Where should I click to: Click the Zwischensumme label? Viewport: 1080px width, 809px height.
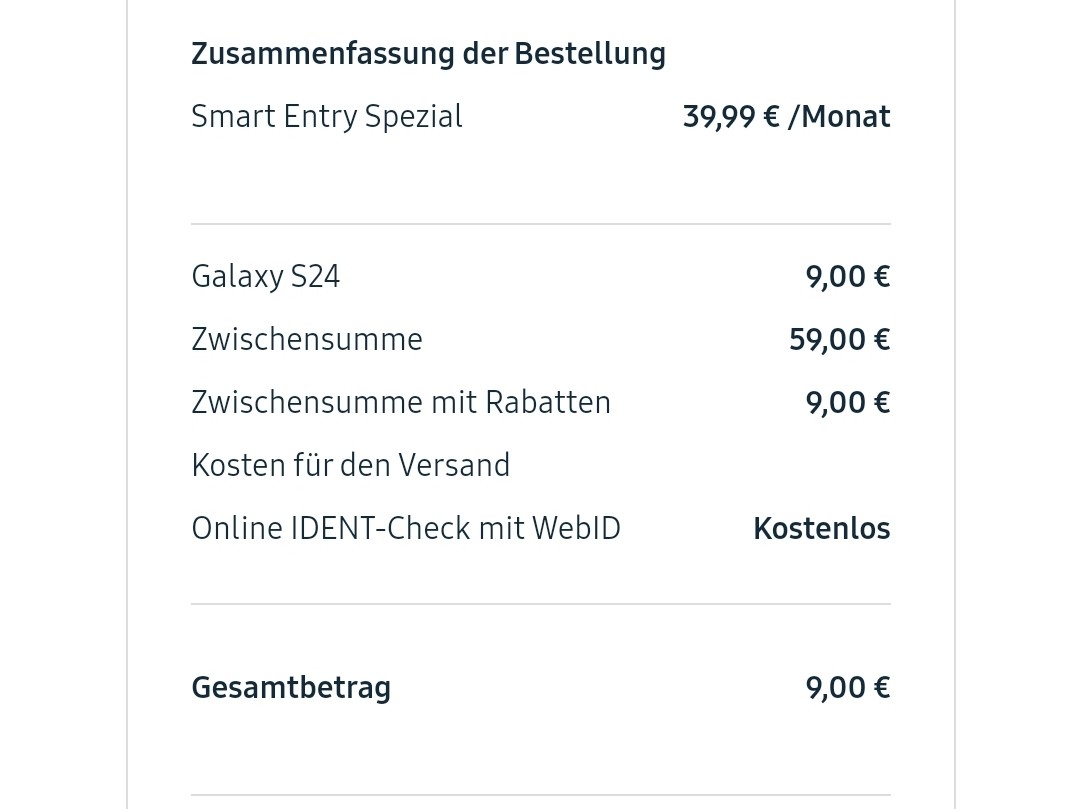(x=307, y=339)
